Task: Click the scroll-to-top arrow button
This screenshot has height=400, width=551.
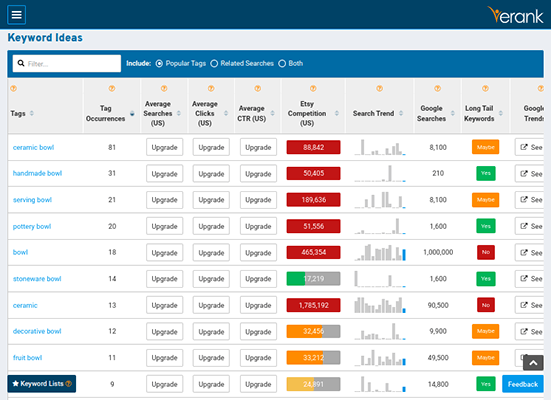Action: coord(533,363)
